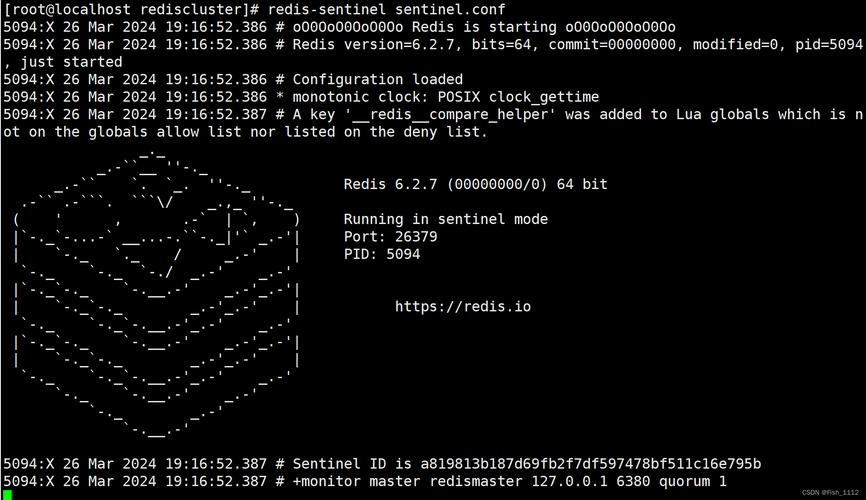Click the green terminal cursor block

[x=7, y=494]
